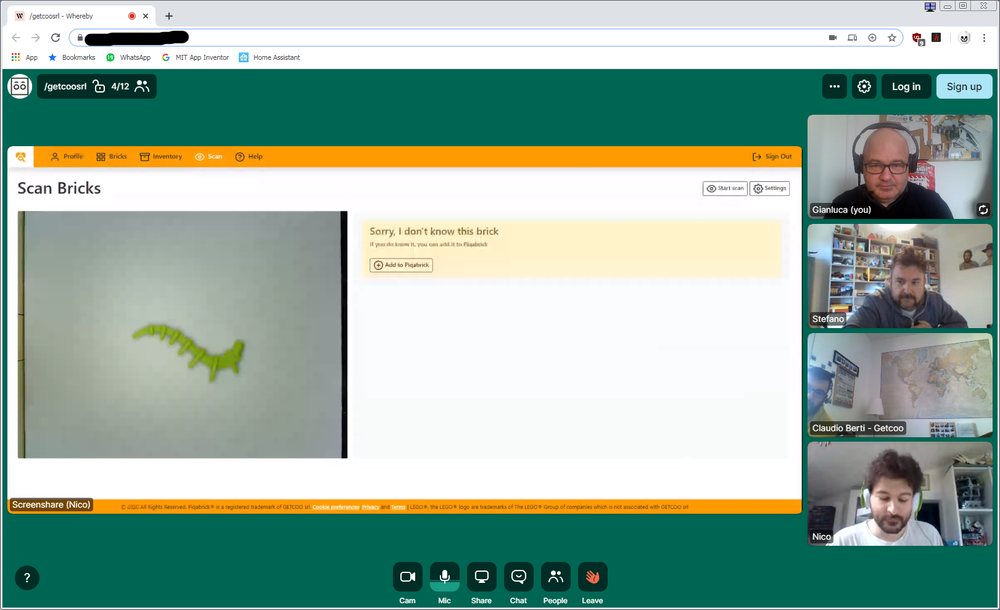Click the red shield extension icon

[x=918, y=38]
